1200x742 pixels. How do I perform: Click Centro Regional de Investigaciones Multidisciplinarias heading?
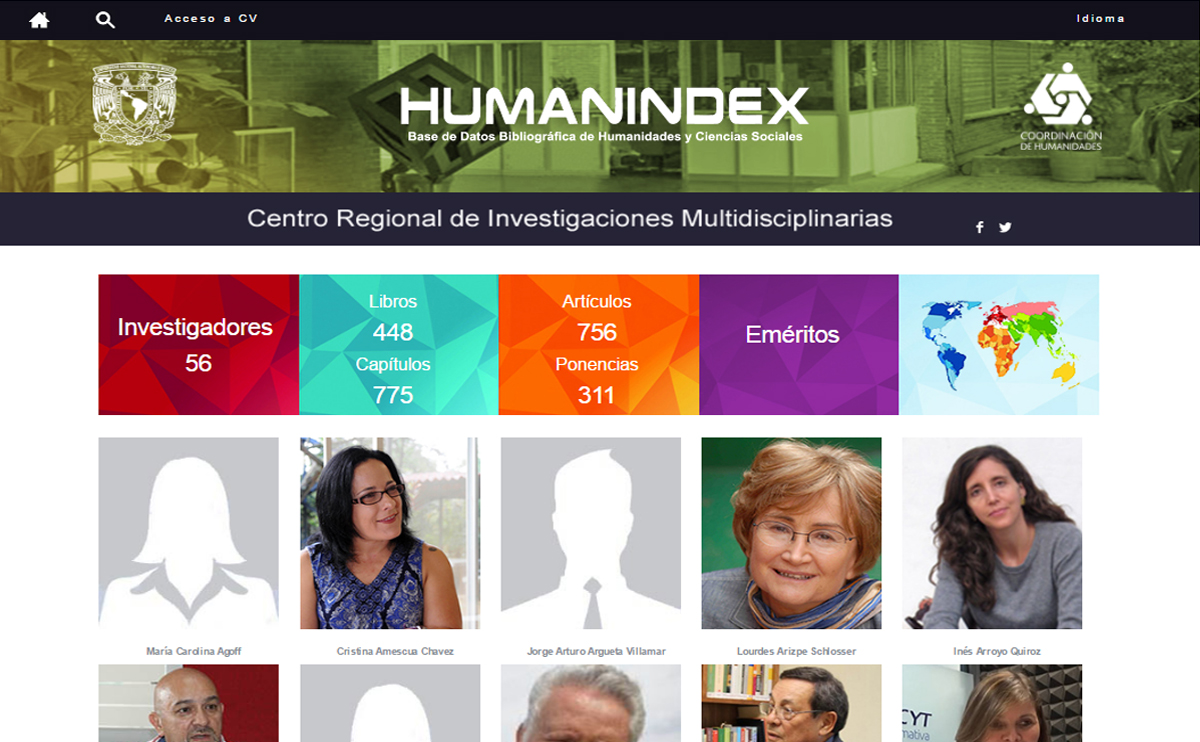pyautogui.click(x=570, y=218)
